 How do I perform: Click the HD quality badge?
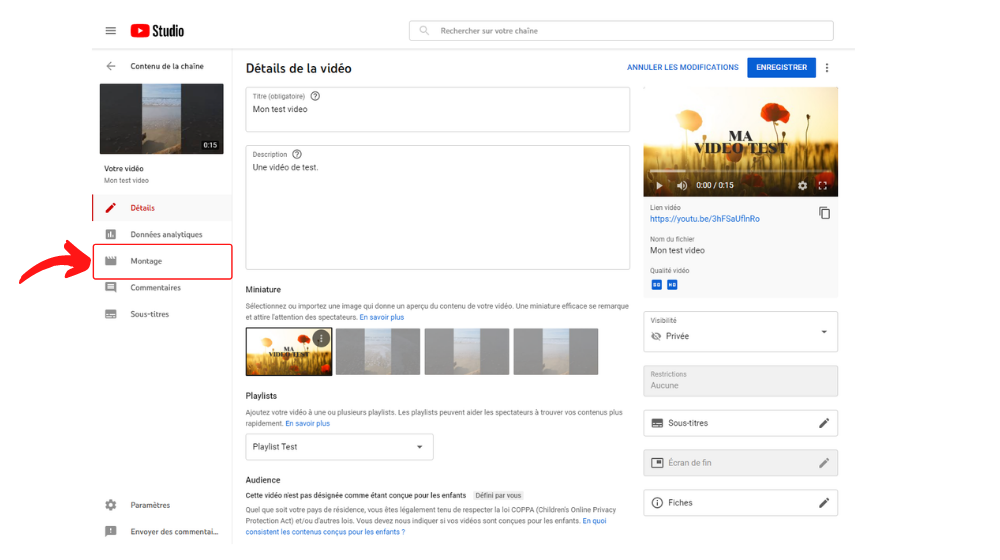(672, 284)
